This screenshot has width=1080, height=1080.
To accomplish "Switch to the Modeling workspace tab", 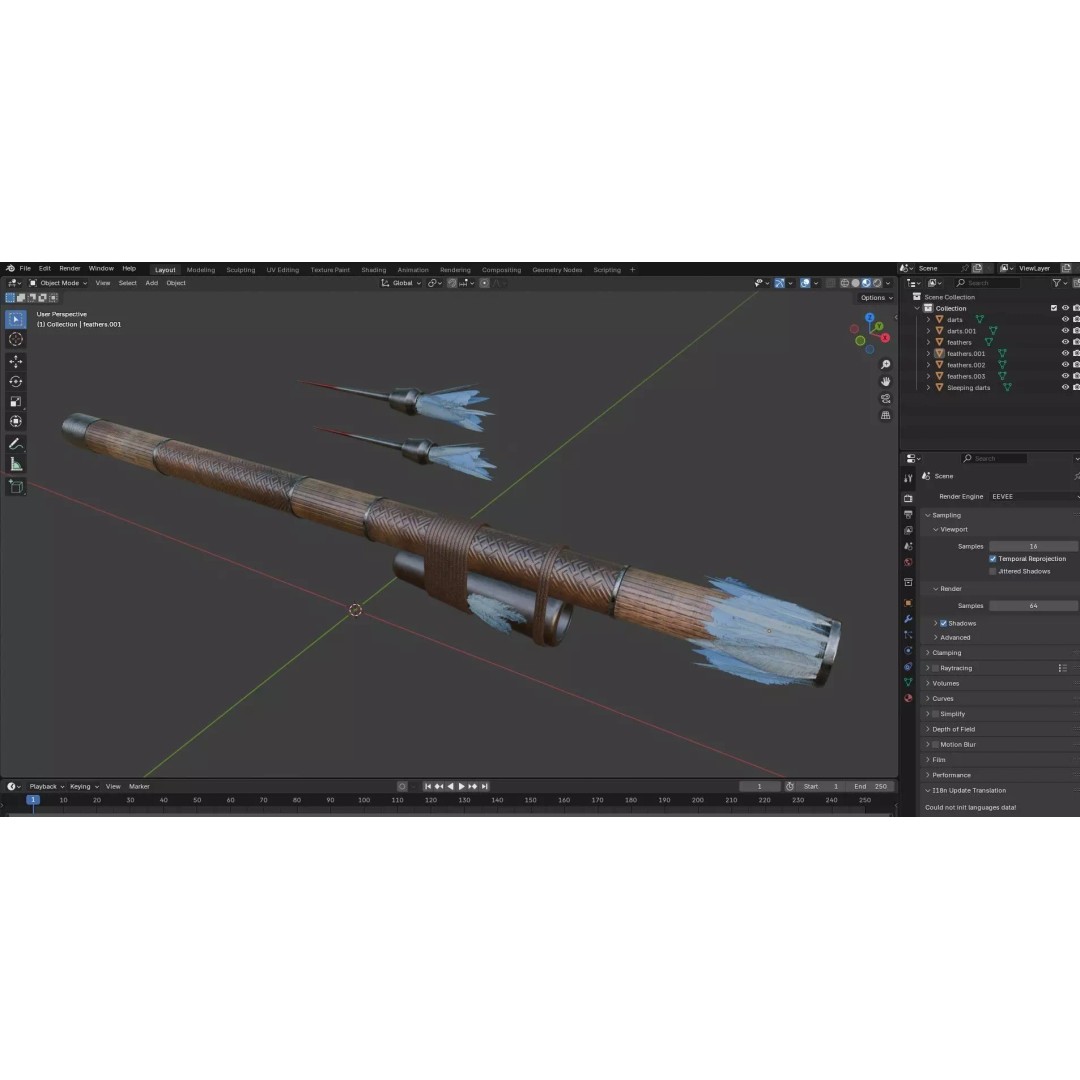I will point(200,270).
